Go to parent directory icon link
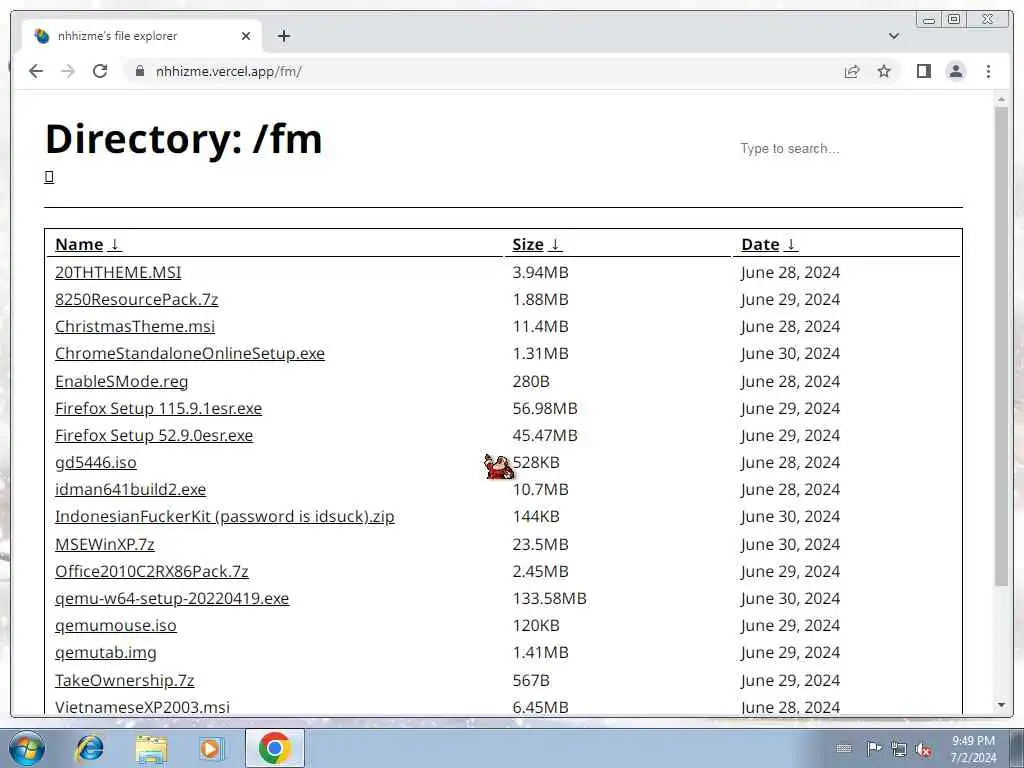This screenshot has width=1024, height=768. pos(49,177)
